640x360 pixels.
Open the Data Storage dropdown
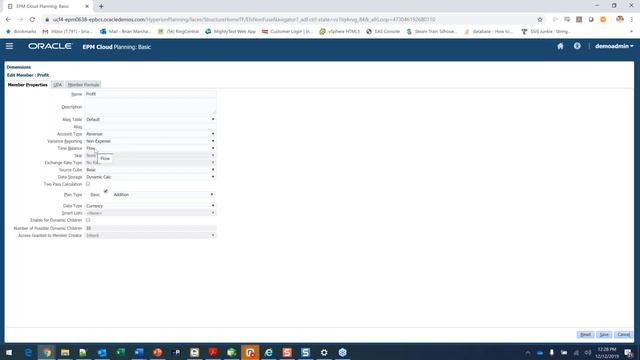(x=150, y=177)
